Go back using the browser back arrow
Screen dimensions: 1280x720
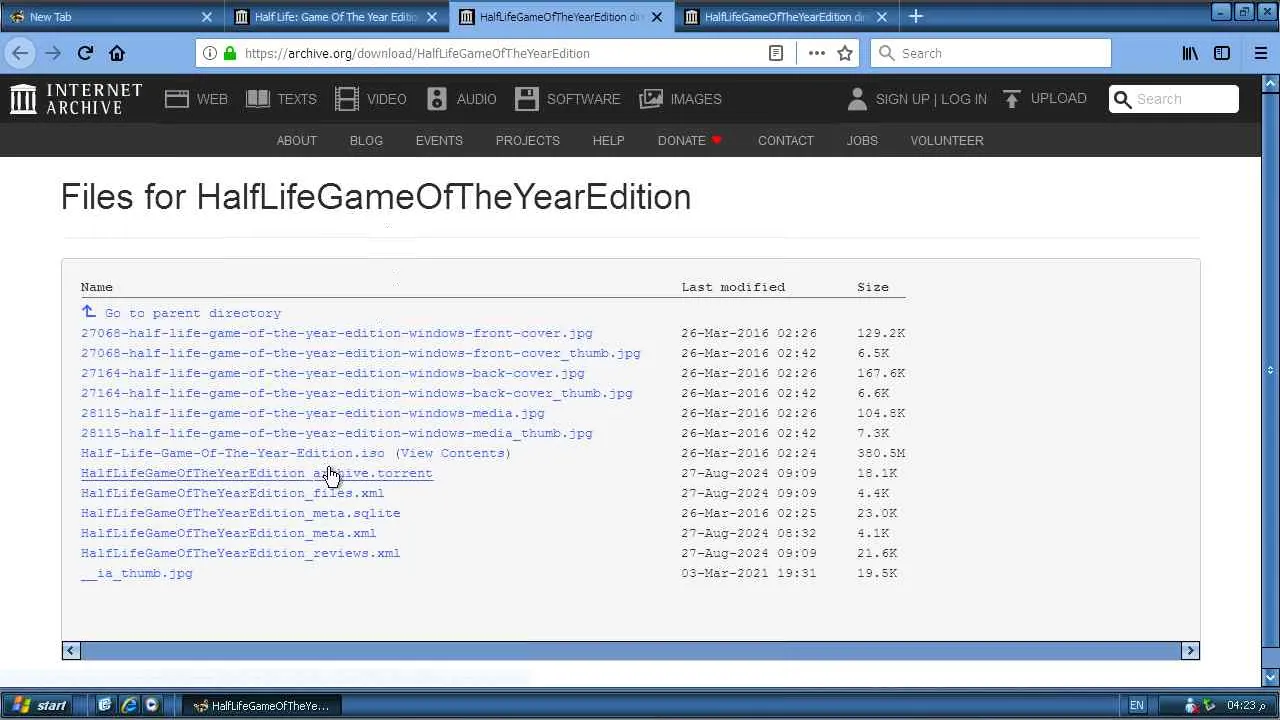tap(20, 53)
